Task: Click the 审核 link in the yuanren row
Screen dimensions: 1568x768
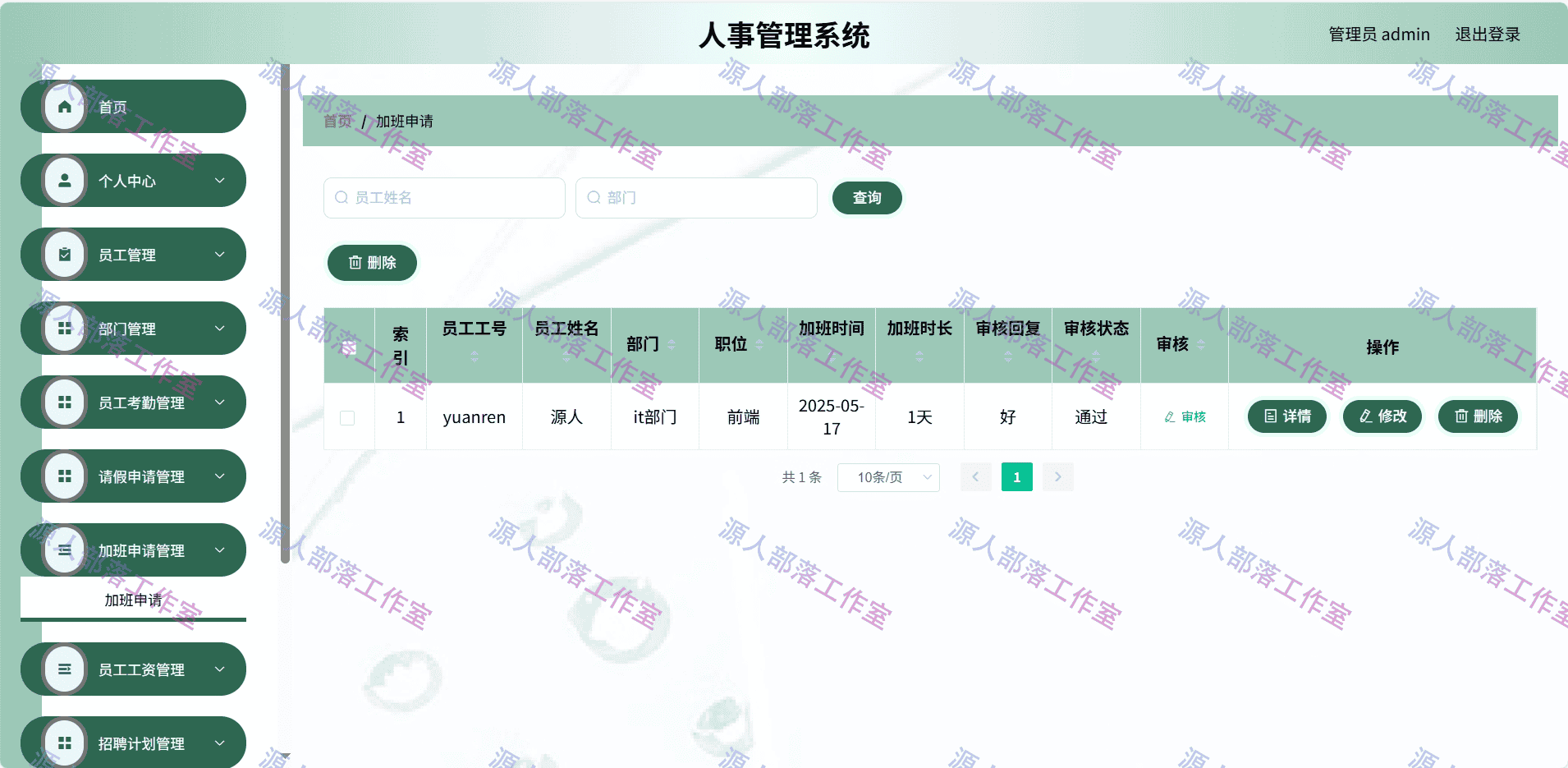Action: click(1185, 417)
